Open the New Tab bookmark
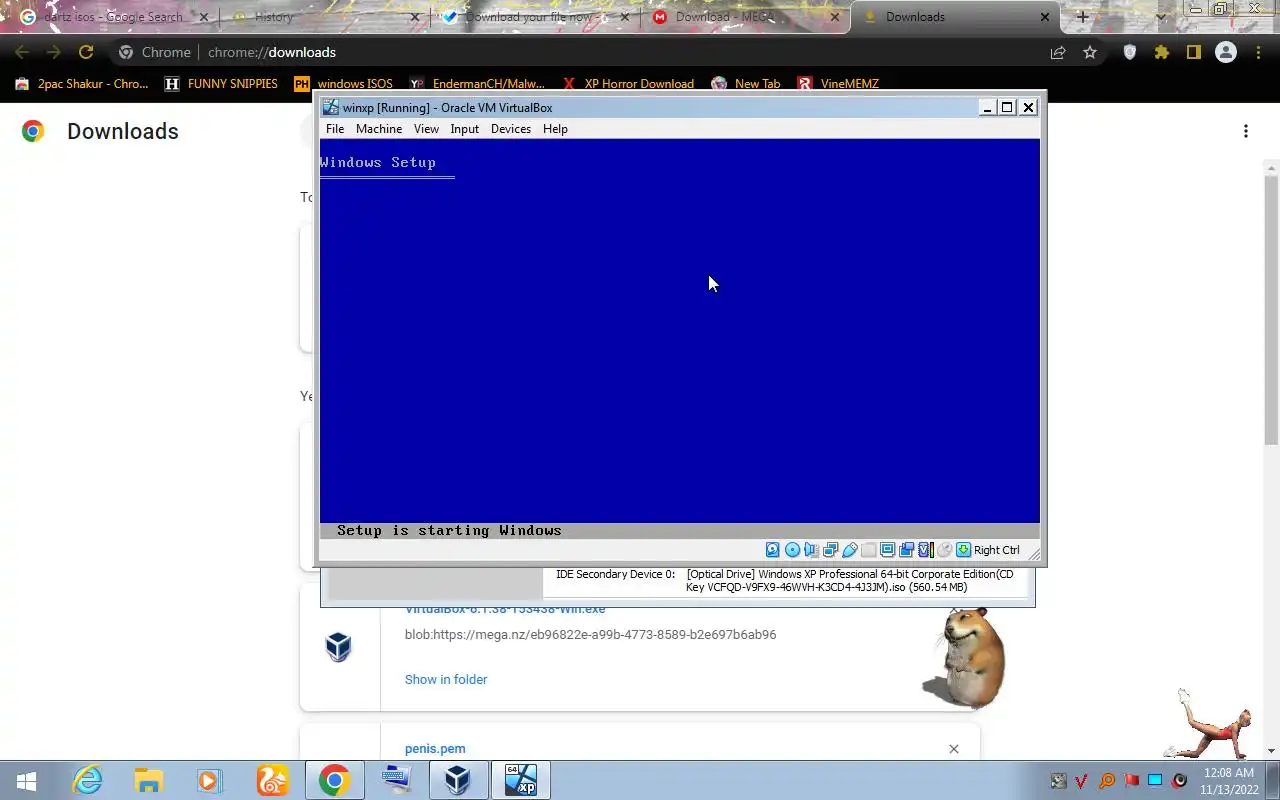Screen dimensions: 1280x800 click(x=746, y=84)
